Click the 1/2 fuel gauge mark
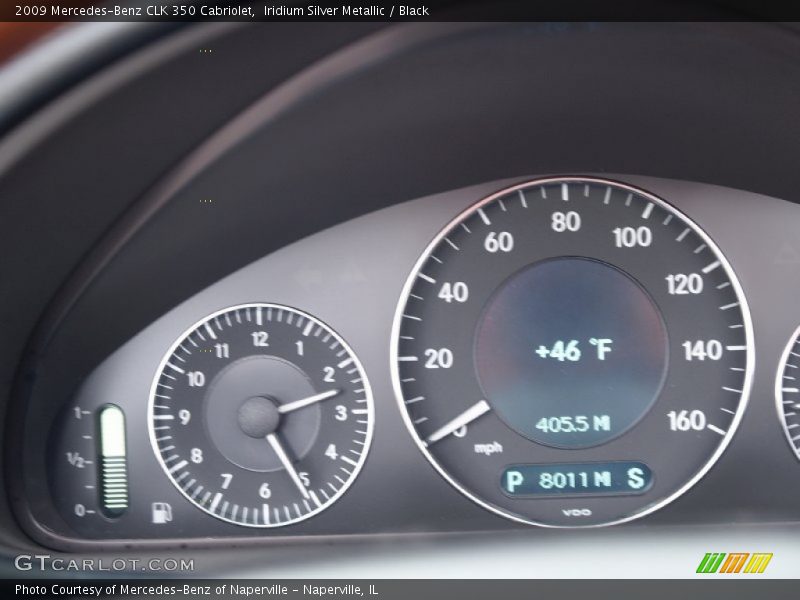The image size is (800, 600). coord(76,459)
